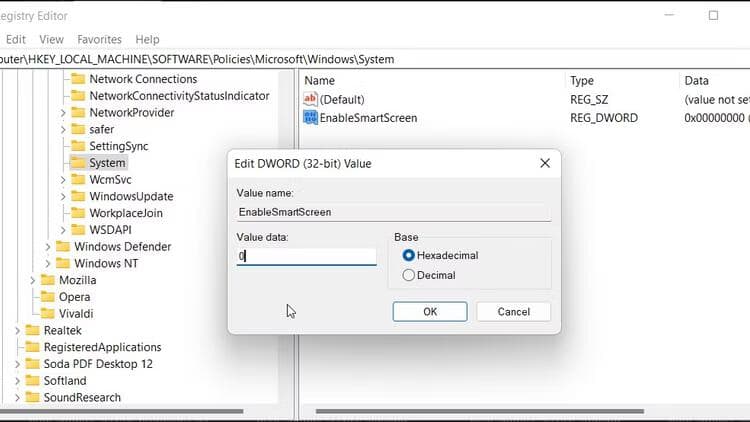Close the Edit DWORD dialog with X

(x=544, y=163)
